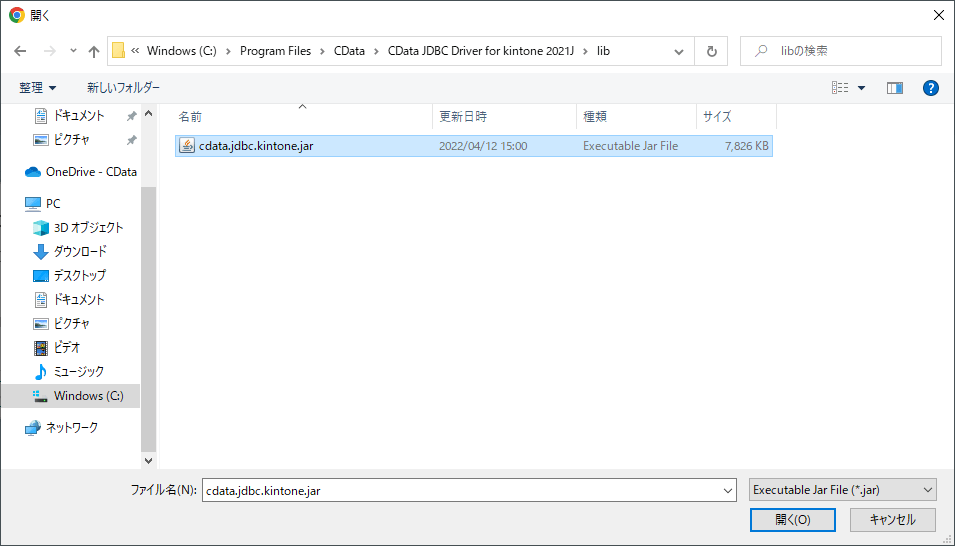
Task: Click the libの検索 search box
Action: coord(840,51)
